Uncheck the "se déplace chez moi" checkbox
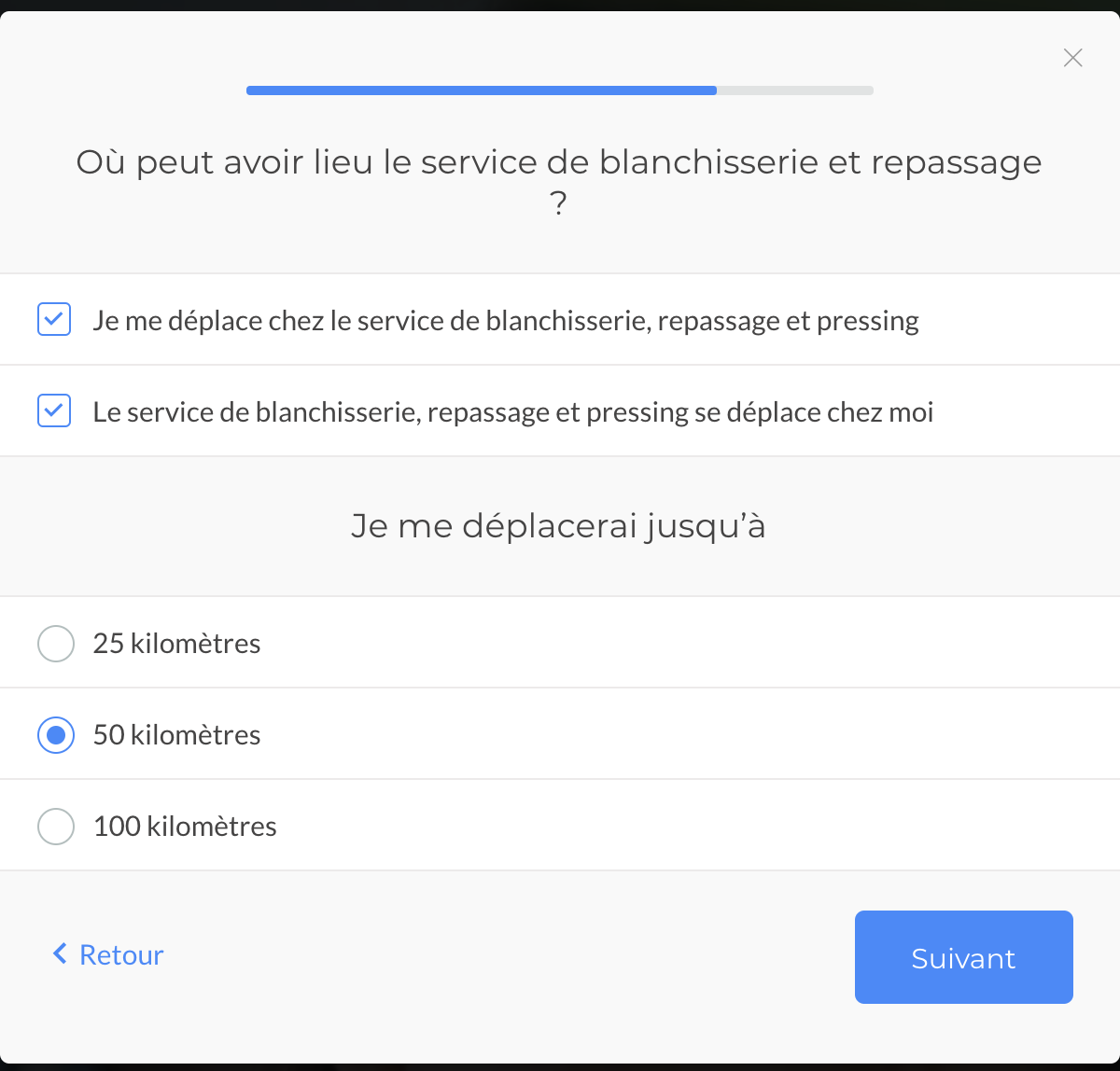 pyautogui.click(x=54, y=410)
